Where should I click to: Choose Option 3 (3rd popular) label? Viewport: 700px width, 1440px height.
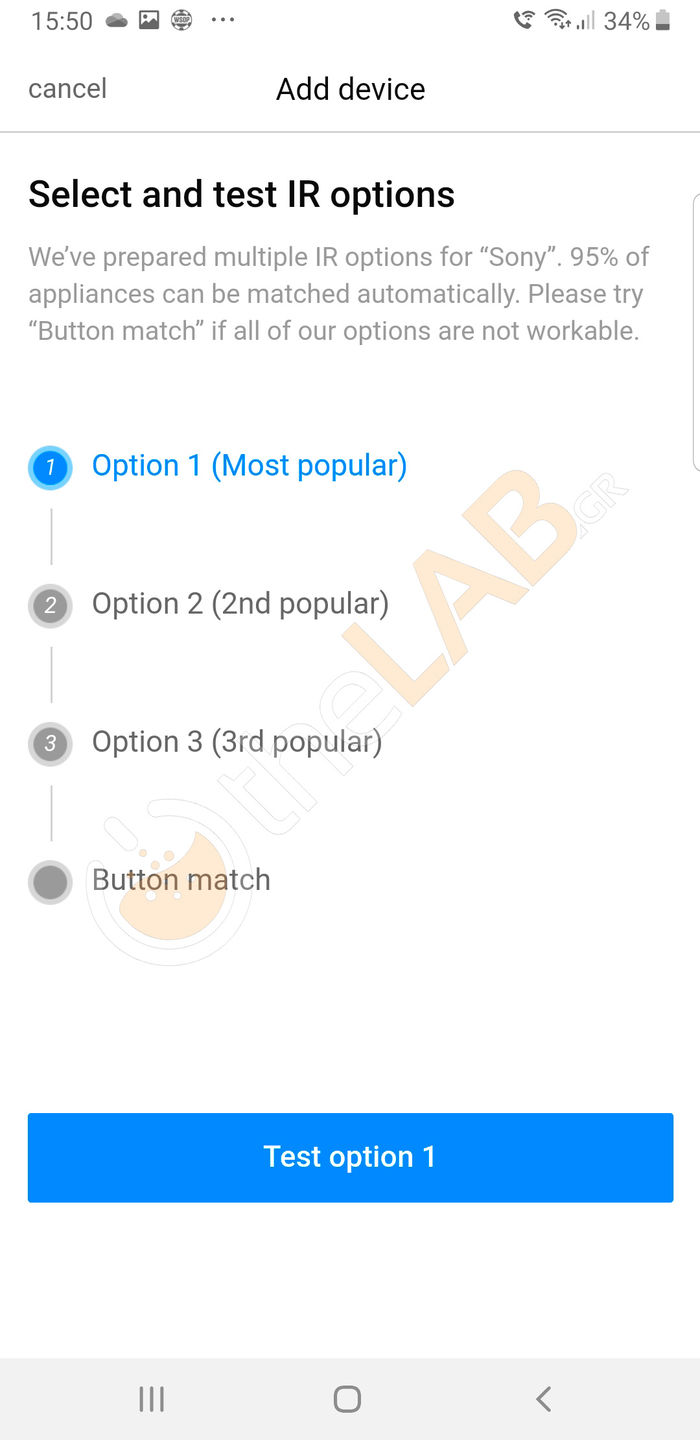click(x=237, y=742)
